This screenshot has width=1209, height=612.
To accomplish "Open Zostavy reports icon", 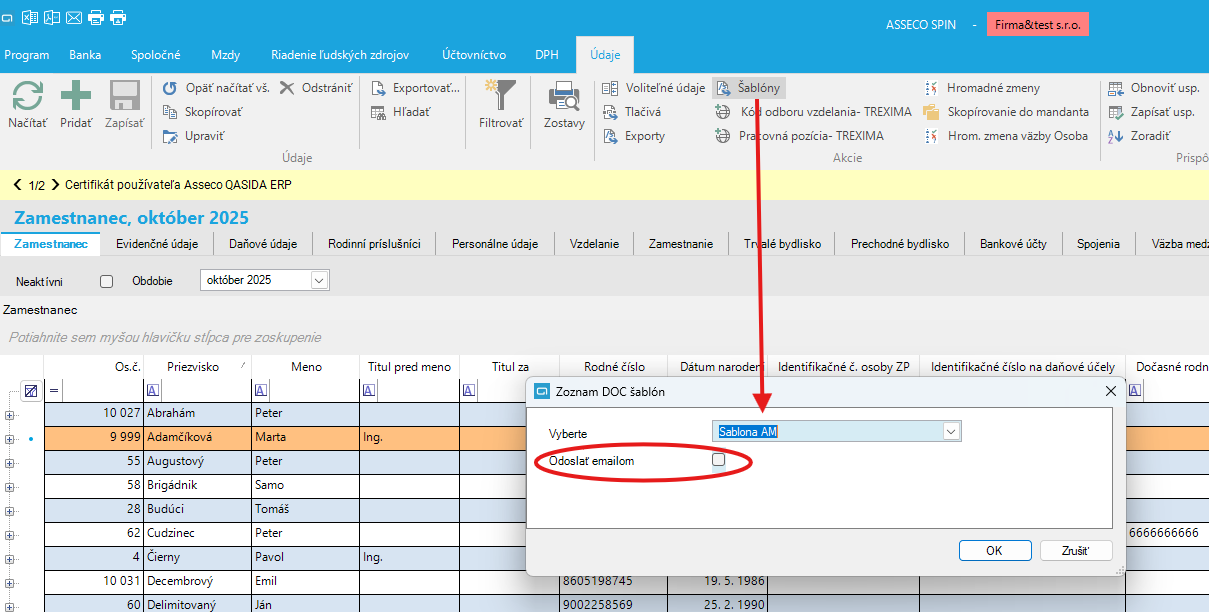I will 564,98.
